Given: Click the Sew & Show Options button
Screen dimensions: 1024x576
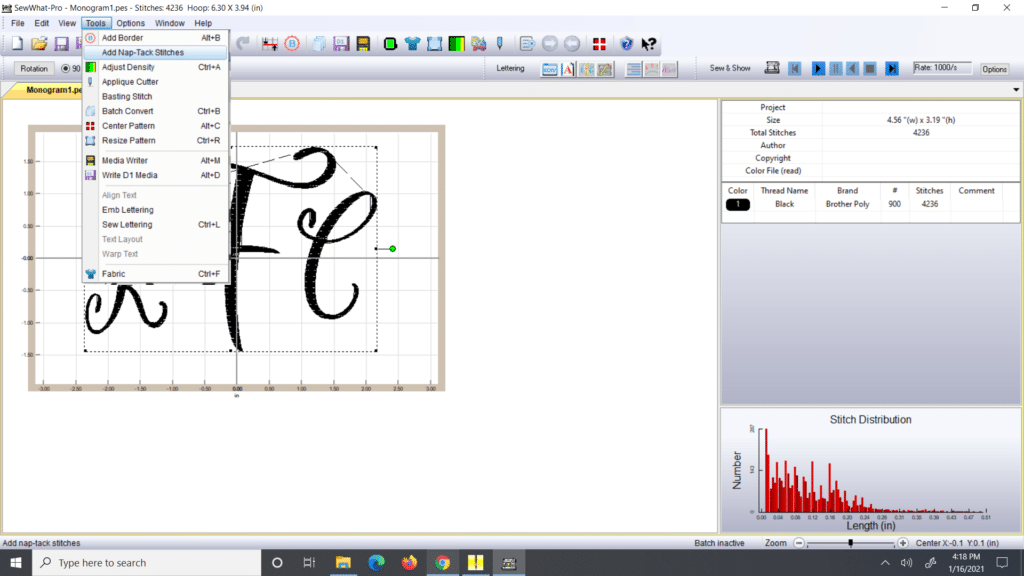Looking at the screenshot, I should 994,69.
